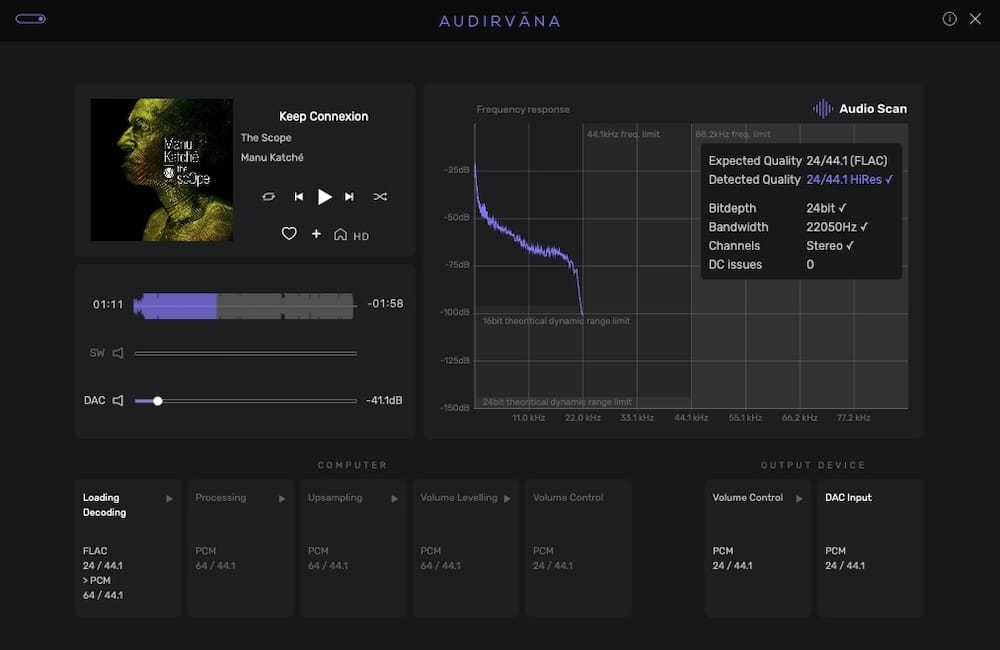Click the album cover of The Scope
Image resolution: width=1000 pixels, height=650 pixels.
[161, 170]
